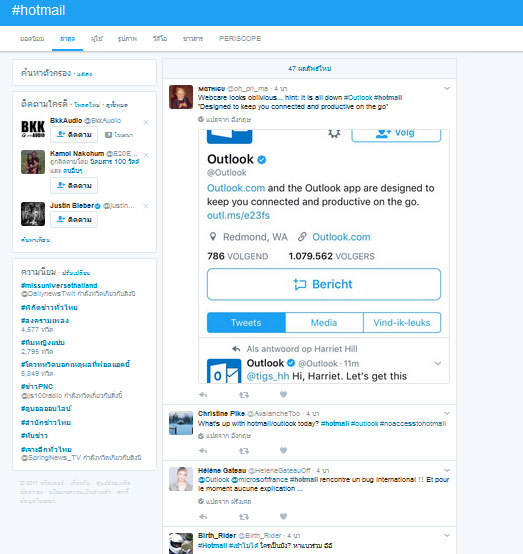Retweet Hélène Gateau's tweet
Screen dimensions: 523x554
click(x=244, y=517)
